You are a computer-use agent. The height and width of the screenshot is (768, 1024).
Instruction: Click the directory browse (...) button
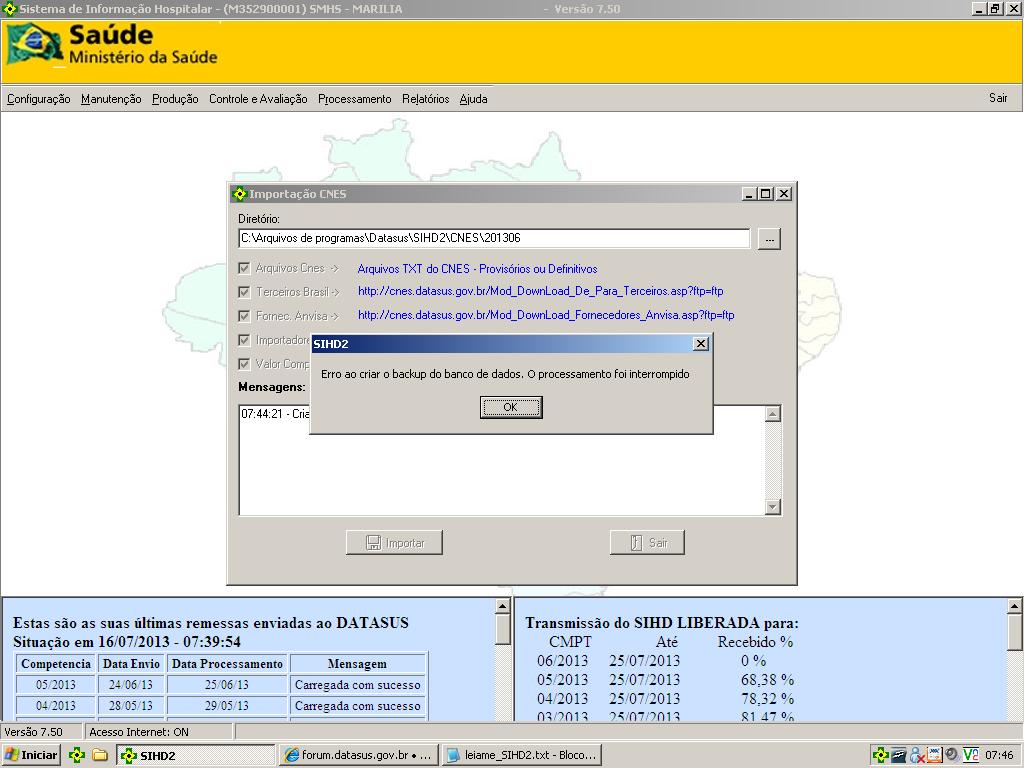pos(768,239)
